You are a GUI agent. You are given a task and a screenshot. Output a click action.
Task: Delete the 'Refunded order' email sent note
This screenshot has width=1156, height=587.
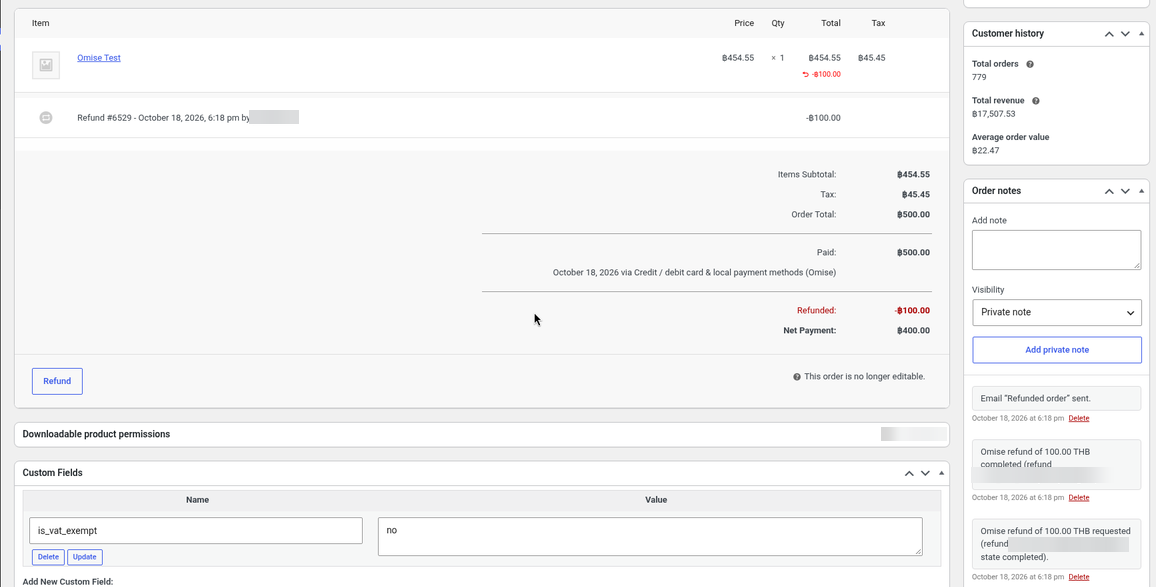(x=1079, y=418)
